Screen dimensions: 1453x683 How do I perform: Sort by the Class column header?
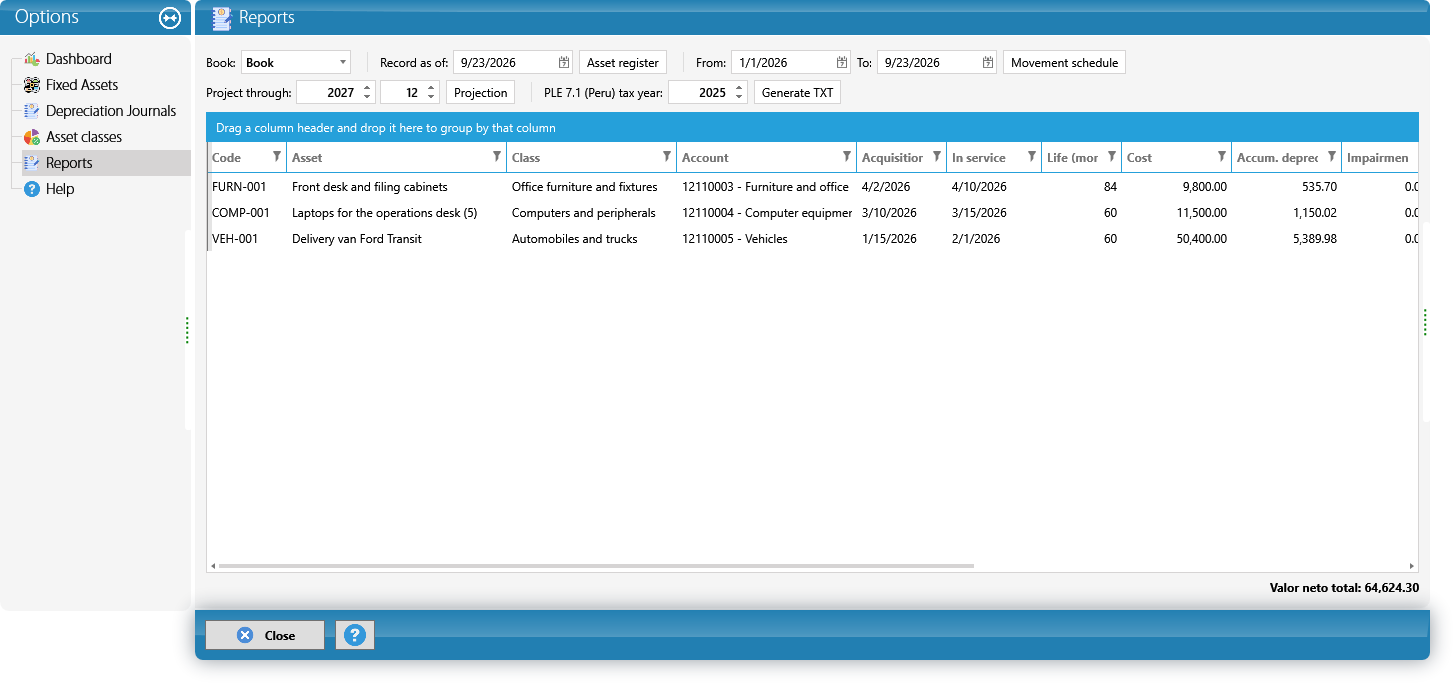click(526, 157)
